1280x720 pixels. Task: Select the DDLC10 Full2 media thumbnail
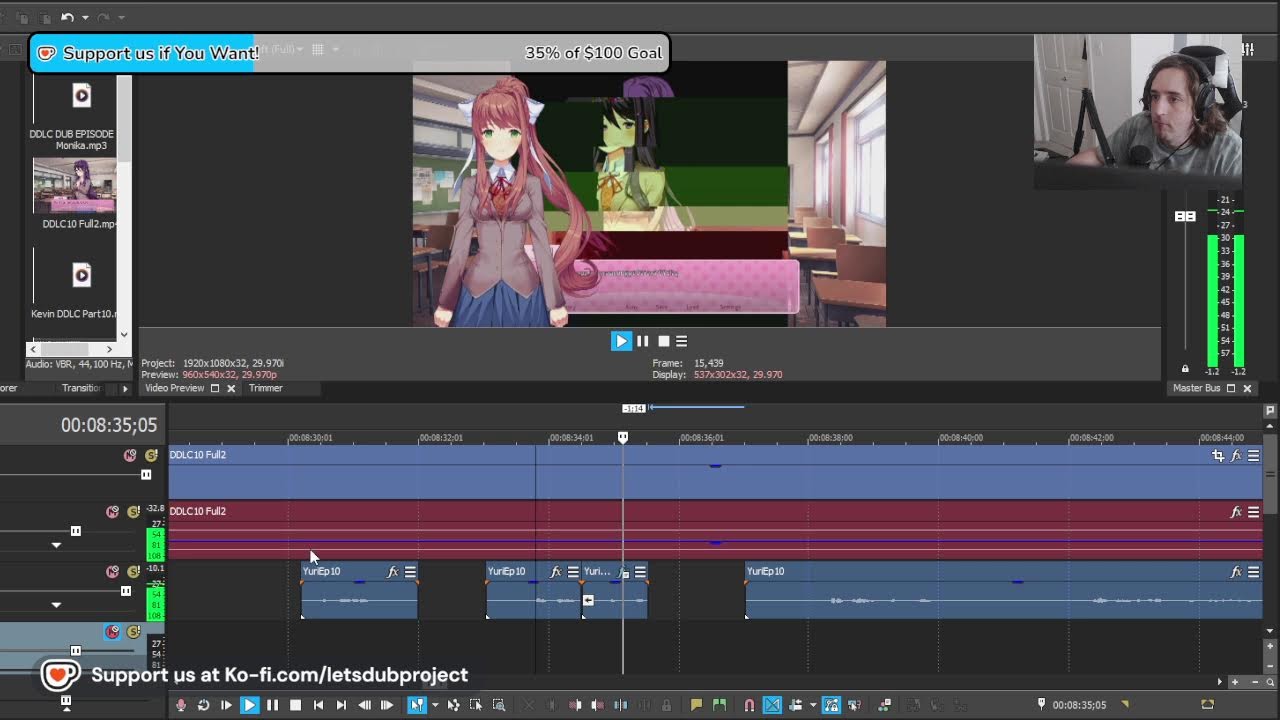coord(74,186)
